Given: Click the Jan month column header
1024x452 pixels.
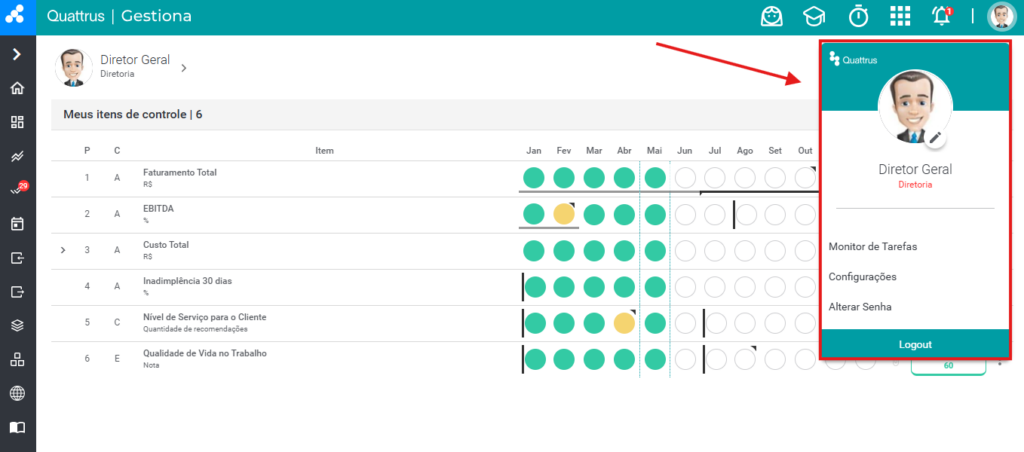Looking at the screenshot, I should coord(534,151).
